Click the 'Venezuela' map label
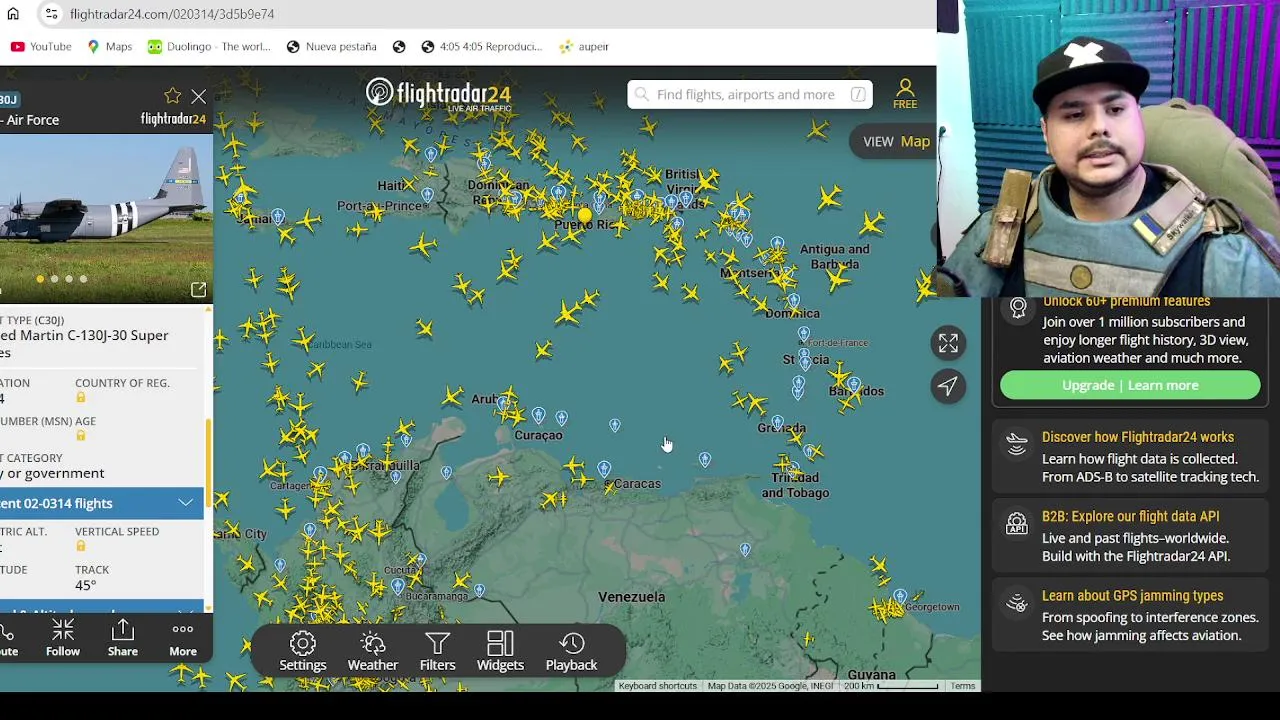This screenshot has height=720, width=1280. pos(631,597)
